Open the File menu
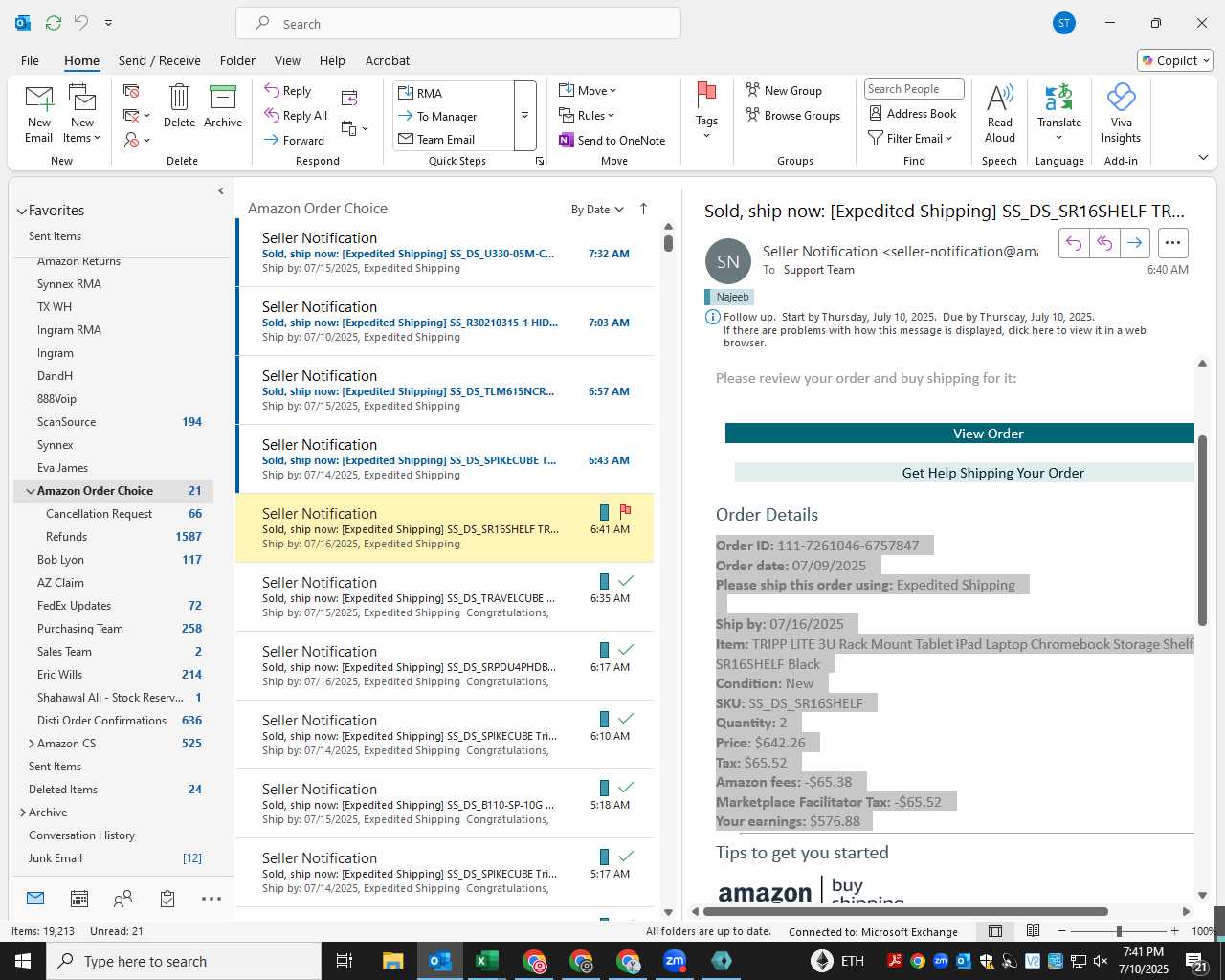 tap(30, 60)
